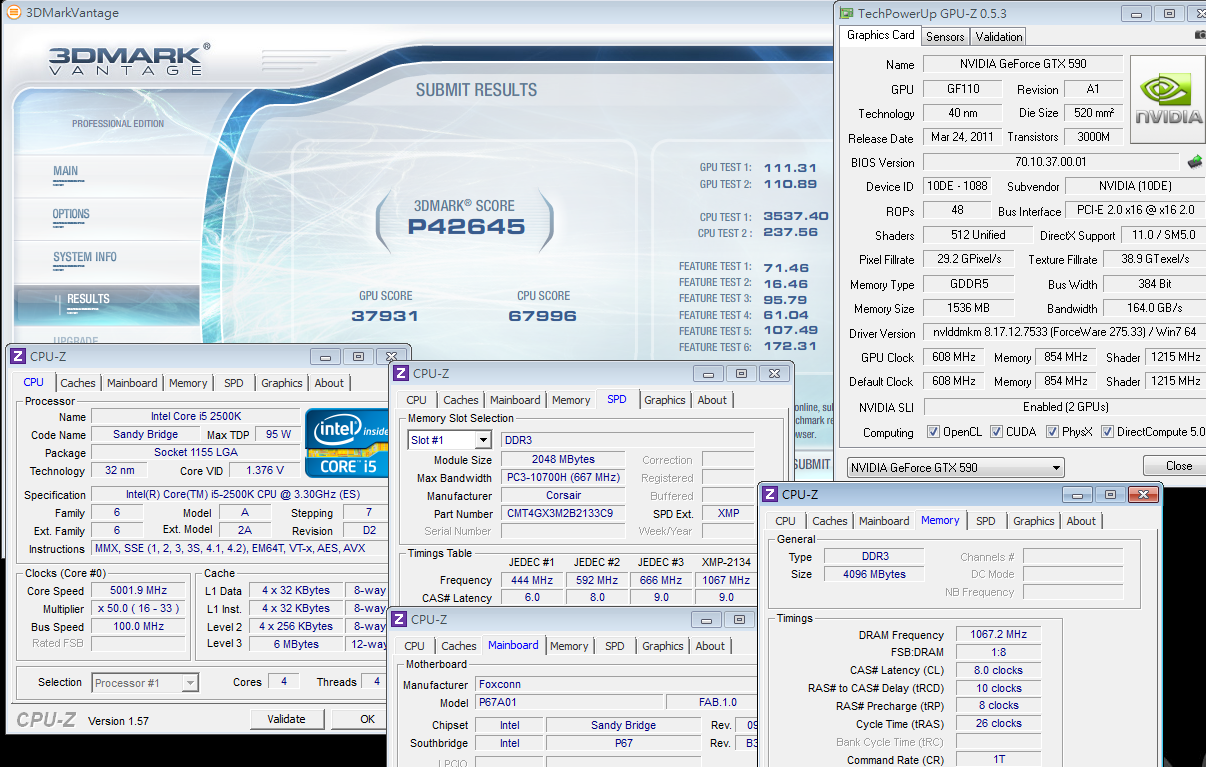Switch to the Sensors tab in GPU-Z

[945, 37]
